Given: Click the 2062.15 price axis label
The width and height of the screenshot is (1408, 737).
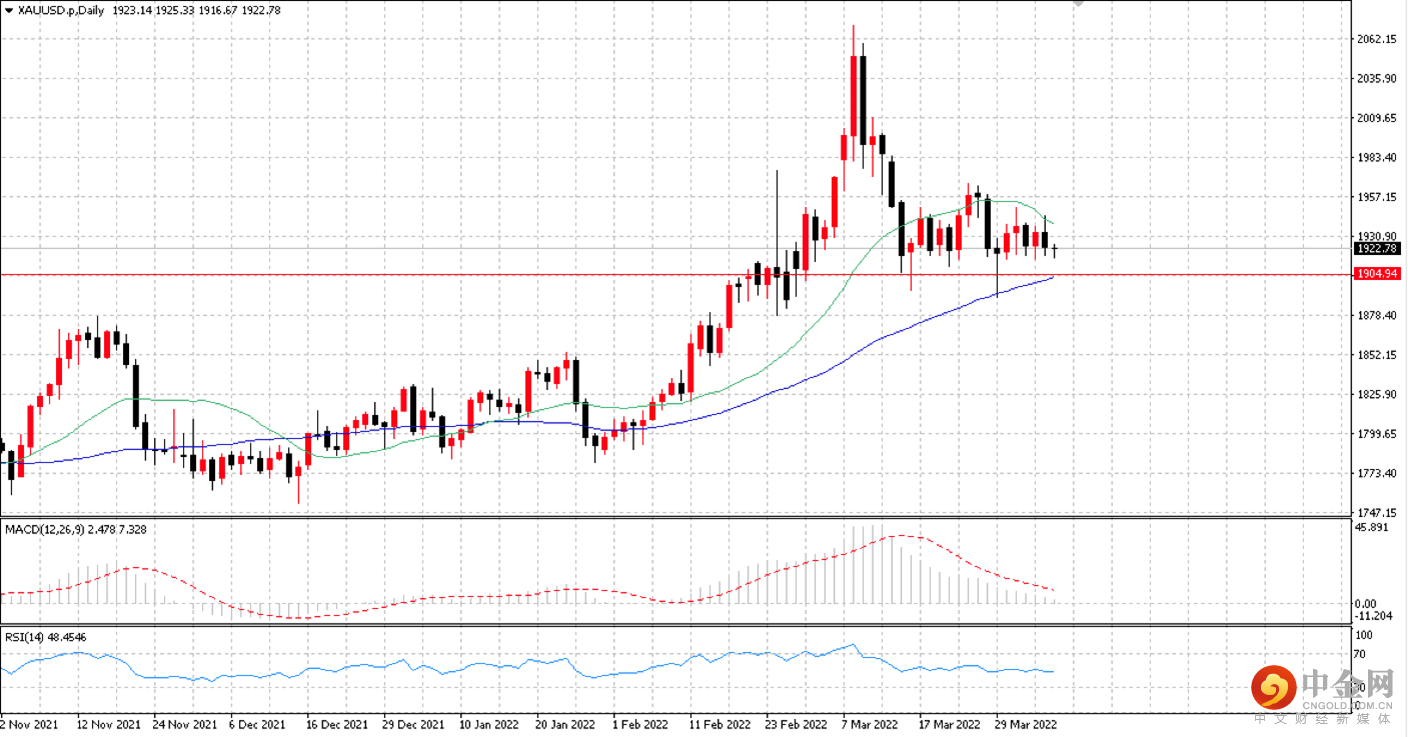Looking at the screenshot, I should (1378, 39).
